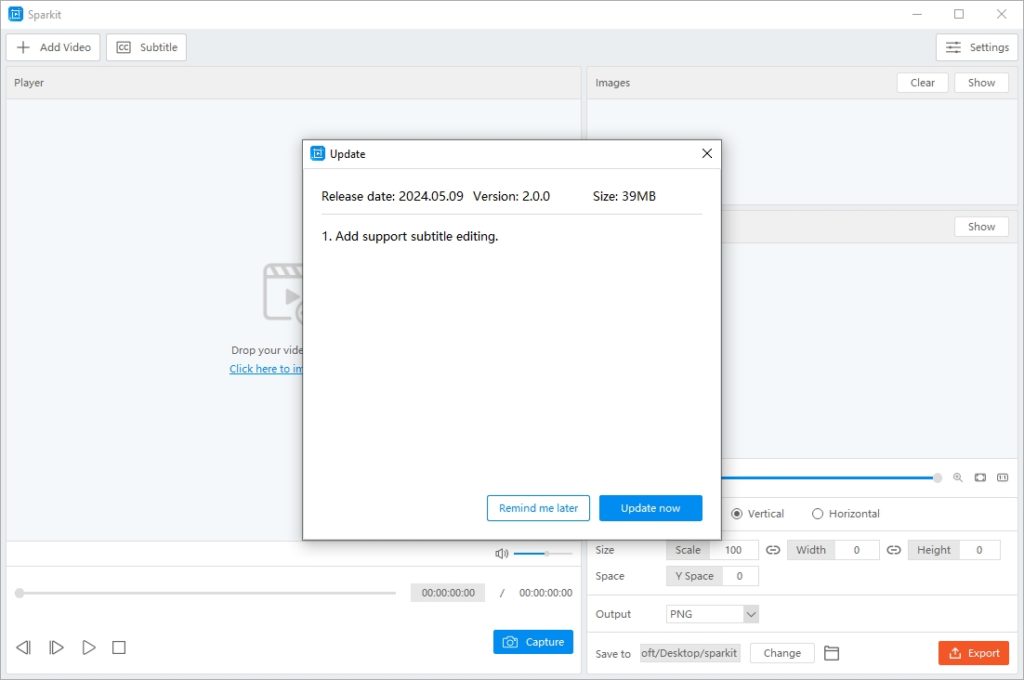Click the zoom magnifier icon
Image resolution: width=1024 pixels, height=680 pixels.
(957, 478)
